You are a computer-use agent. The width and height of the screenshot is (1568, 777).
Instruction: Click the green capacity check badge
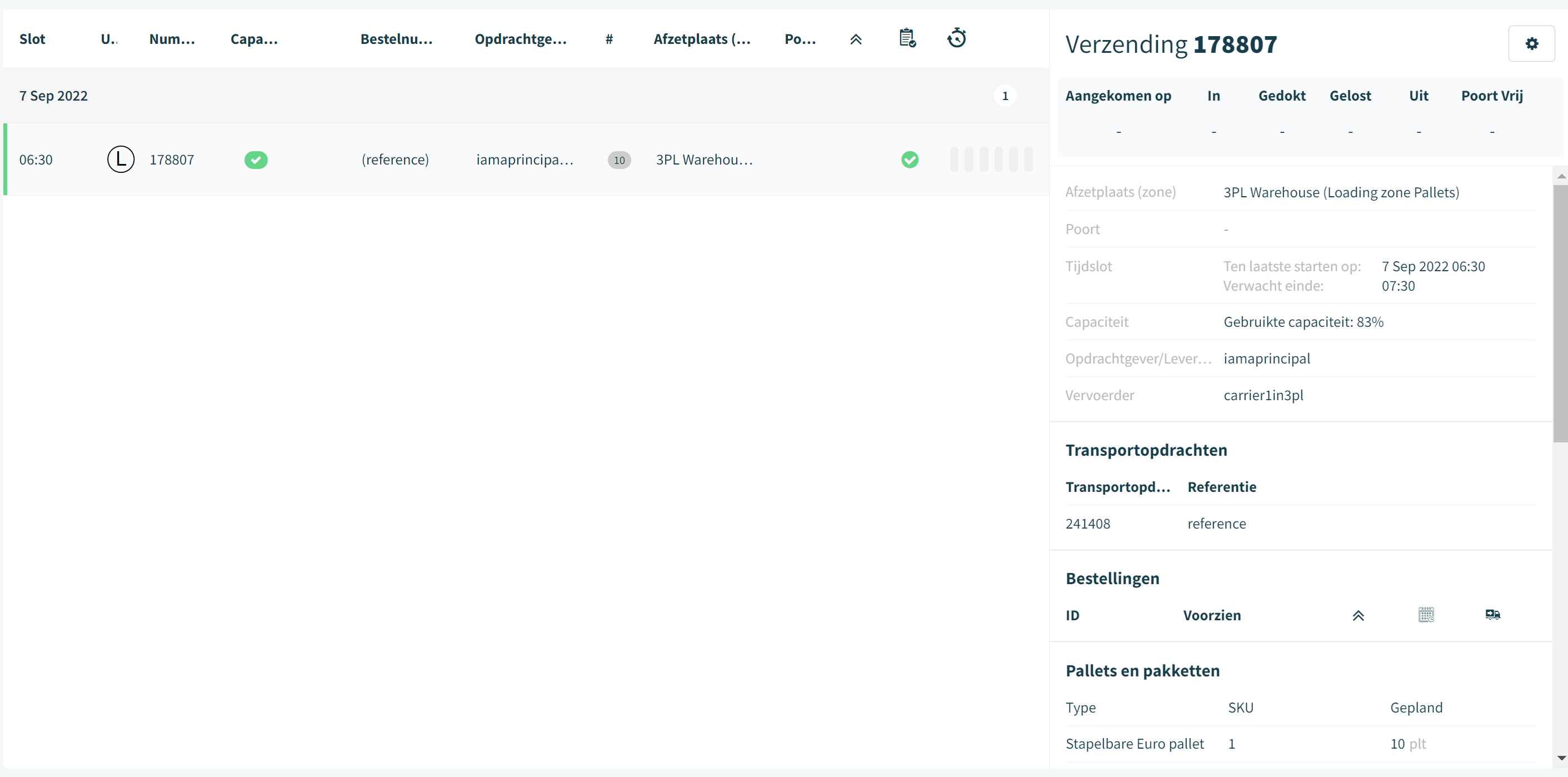coord(256,160)
